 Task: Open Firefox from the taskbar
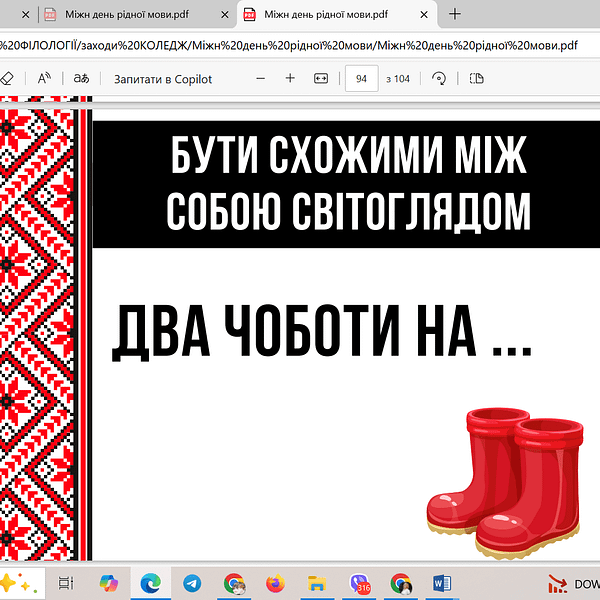(x=275, y=582)
